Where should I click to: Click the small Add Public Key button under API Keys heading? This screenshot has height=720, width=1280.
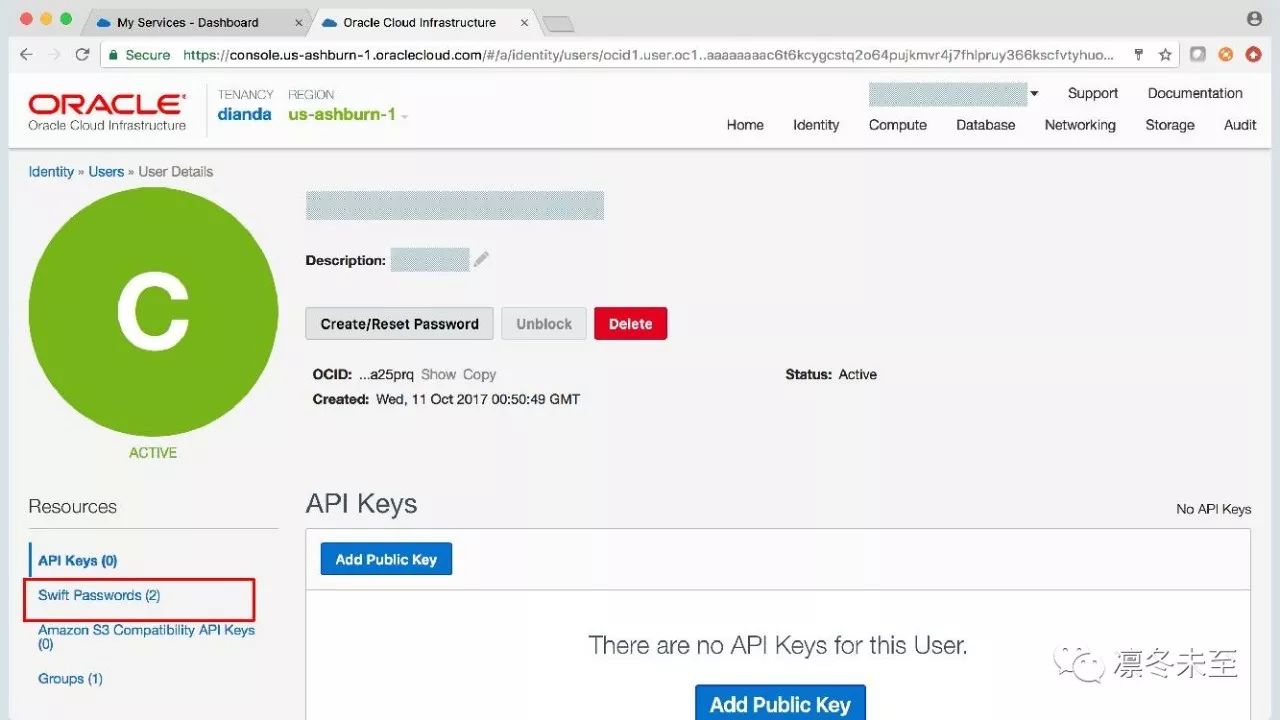coord(386,559)
